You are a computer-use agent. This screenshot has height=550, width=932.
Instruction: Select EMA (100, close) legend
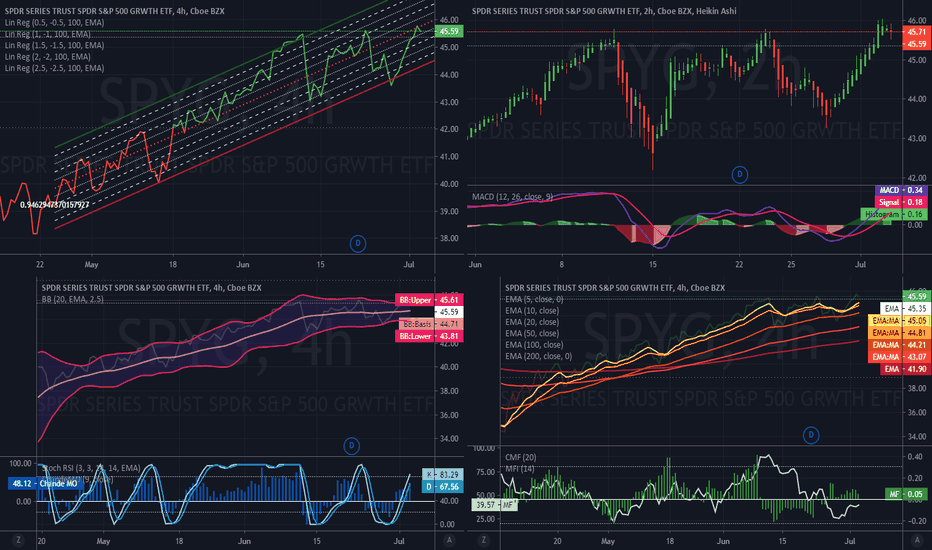tap(534, 344)
